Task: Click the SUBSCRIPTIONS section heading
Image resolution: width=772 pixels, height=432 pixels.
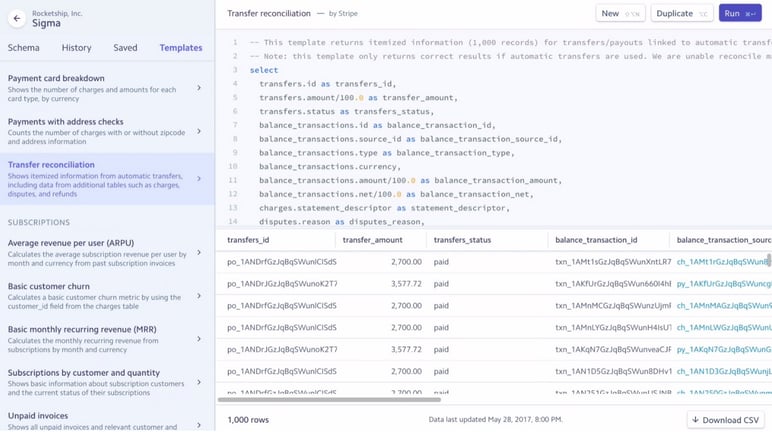Action: pos(38,222)
